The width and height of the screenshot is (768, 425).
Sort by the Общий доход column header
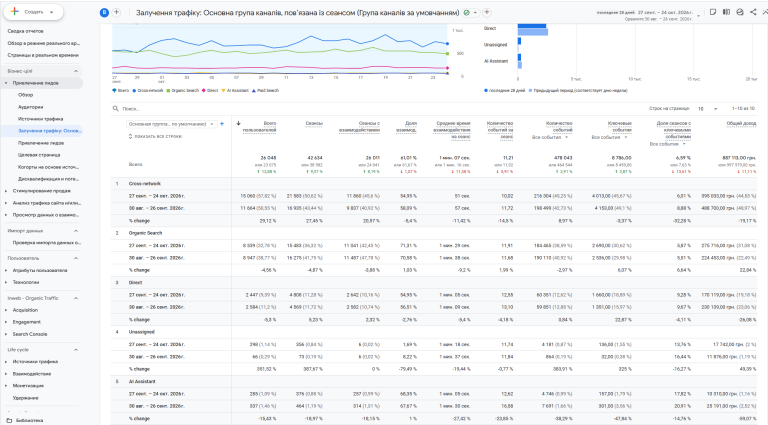pos(742,124)
